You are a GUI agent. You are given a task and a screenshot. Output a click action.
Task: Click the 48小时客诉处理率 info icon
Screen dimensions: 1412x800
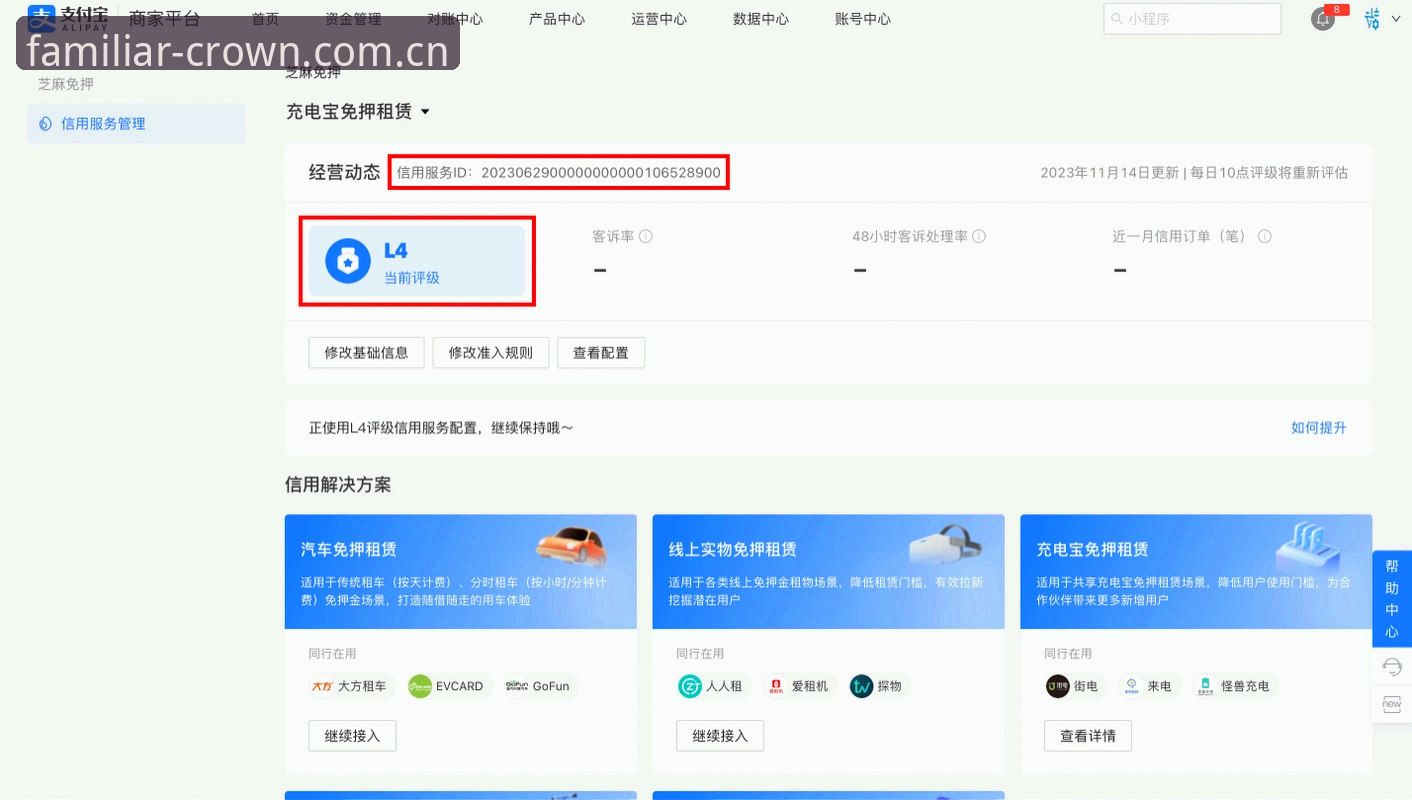click(979, 237)
